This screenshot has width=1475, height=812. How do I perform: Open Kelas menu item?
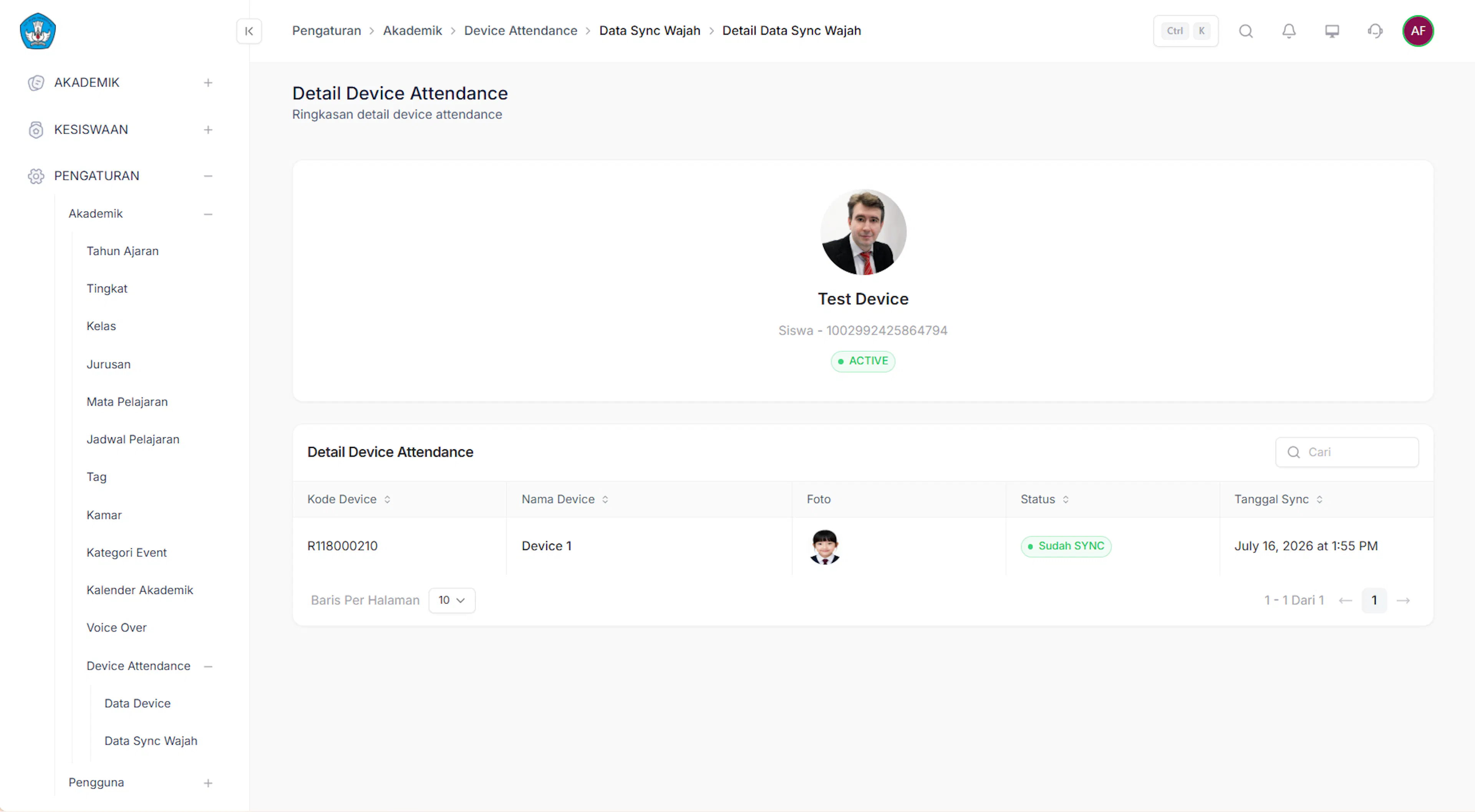pos(101,326)
